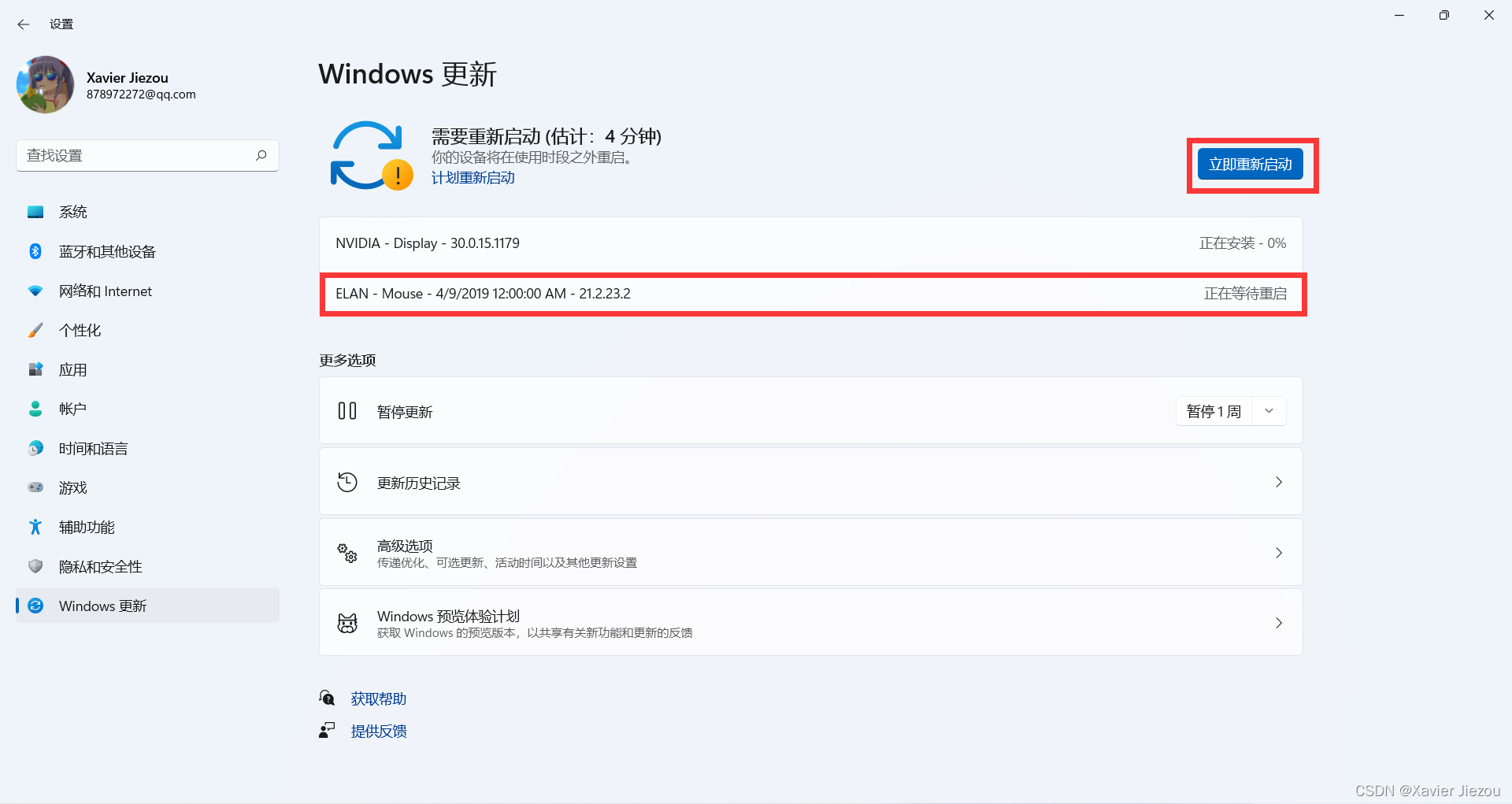Click the Windows 更新 sidebar sync icon
The image size is (1512, 804).
tap(35, 606)
